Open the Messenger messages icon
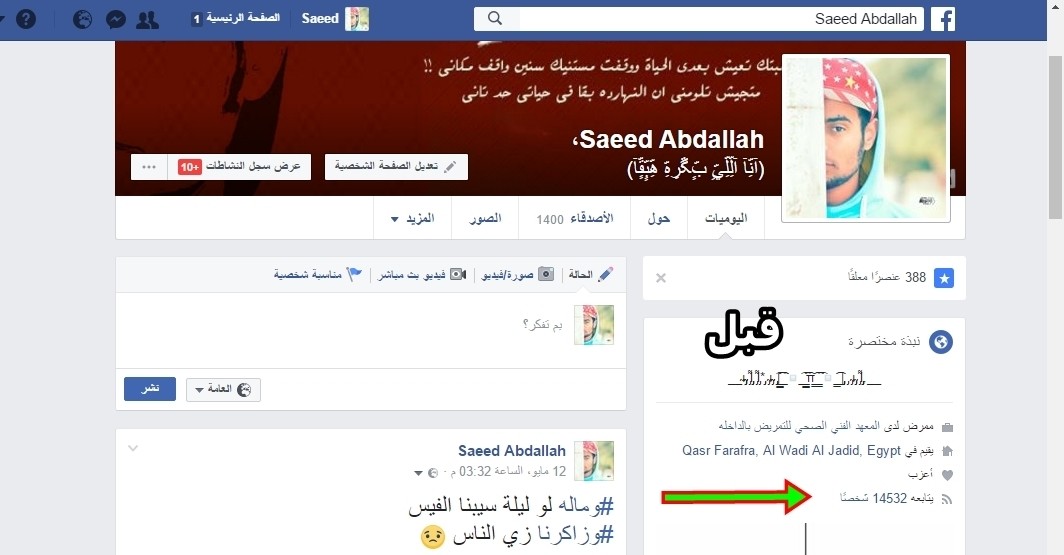This screenshot has width=1064, height=555. (116, 20)
